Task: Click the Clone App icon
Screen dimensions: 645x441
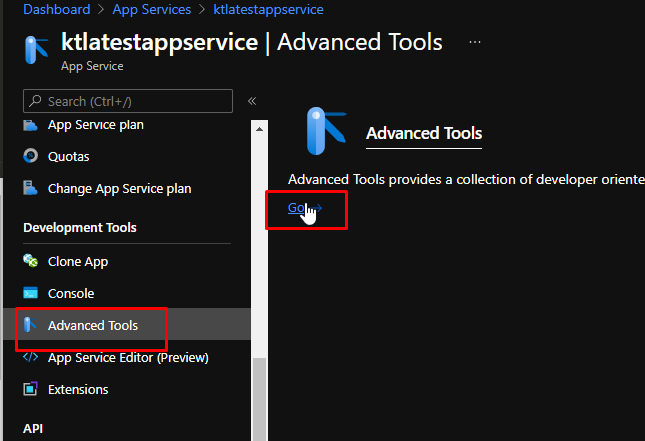Action: 30,261
